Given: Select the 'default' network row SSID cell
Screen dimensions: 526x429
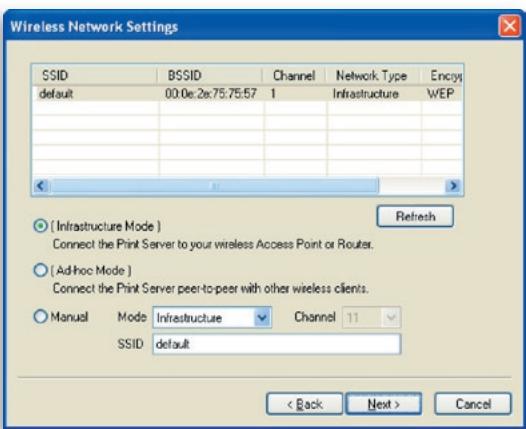Looking at the screenshot, I should tap(56, 94).
